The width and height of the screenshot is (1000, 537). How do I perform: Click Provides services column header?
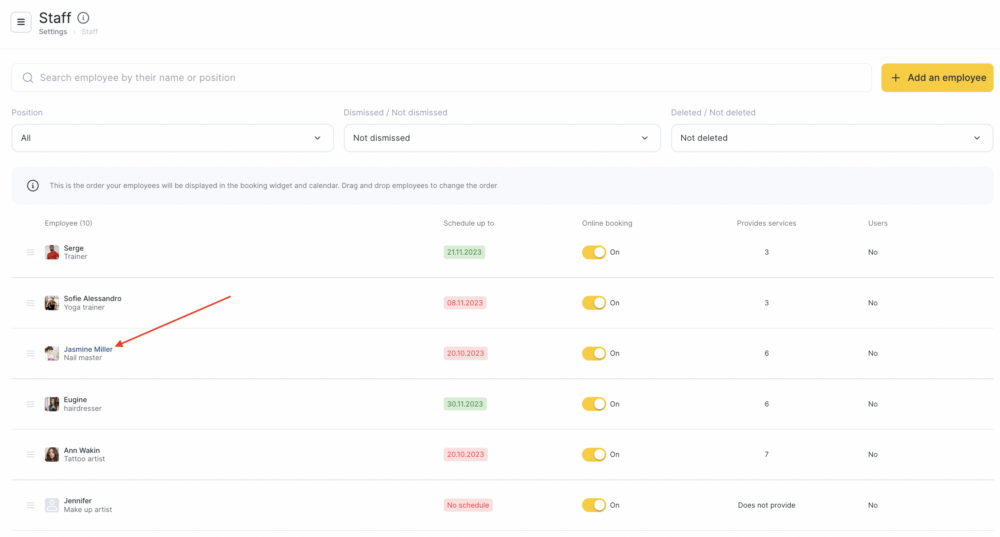pyautogui.click(x=767, y=223)
